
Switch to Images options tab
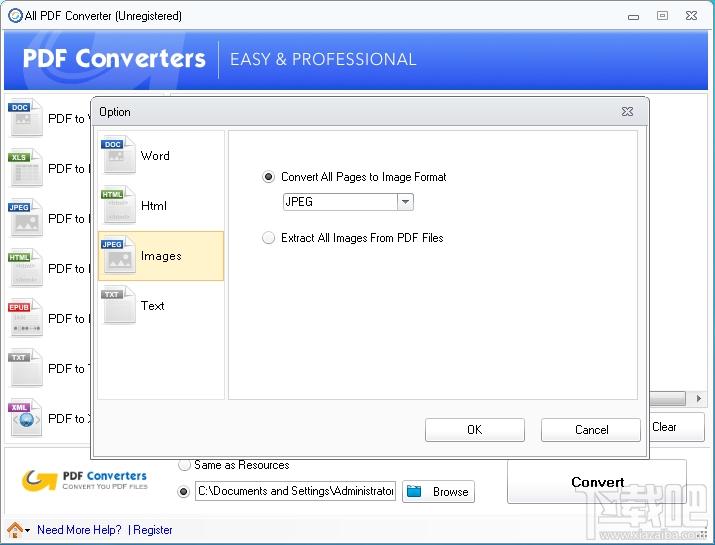[161, 256]
